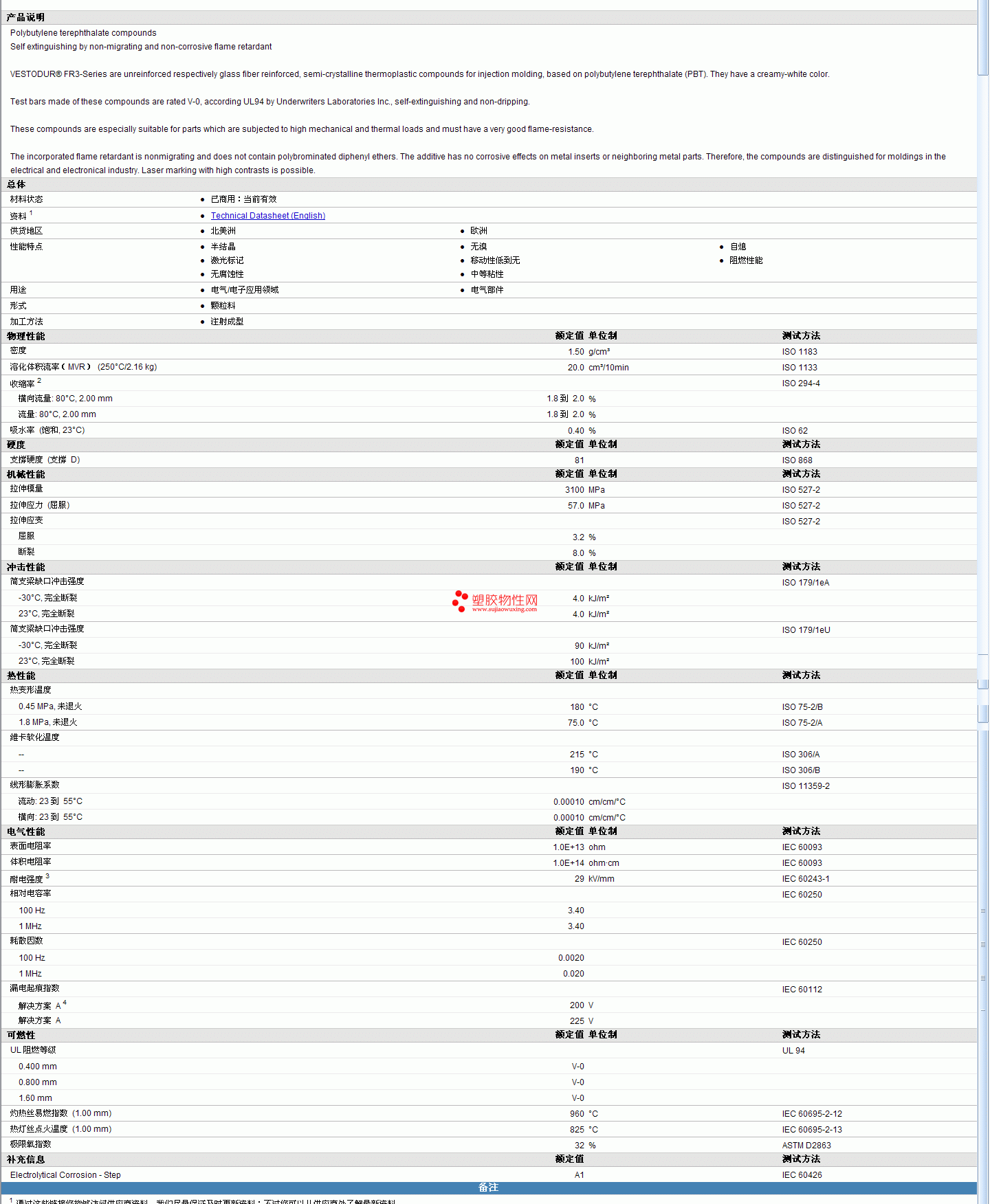Click the IEC 60695-2-12 cell
The image size is (990, 1204).
(x=811, y=1114)
